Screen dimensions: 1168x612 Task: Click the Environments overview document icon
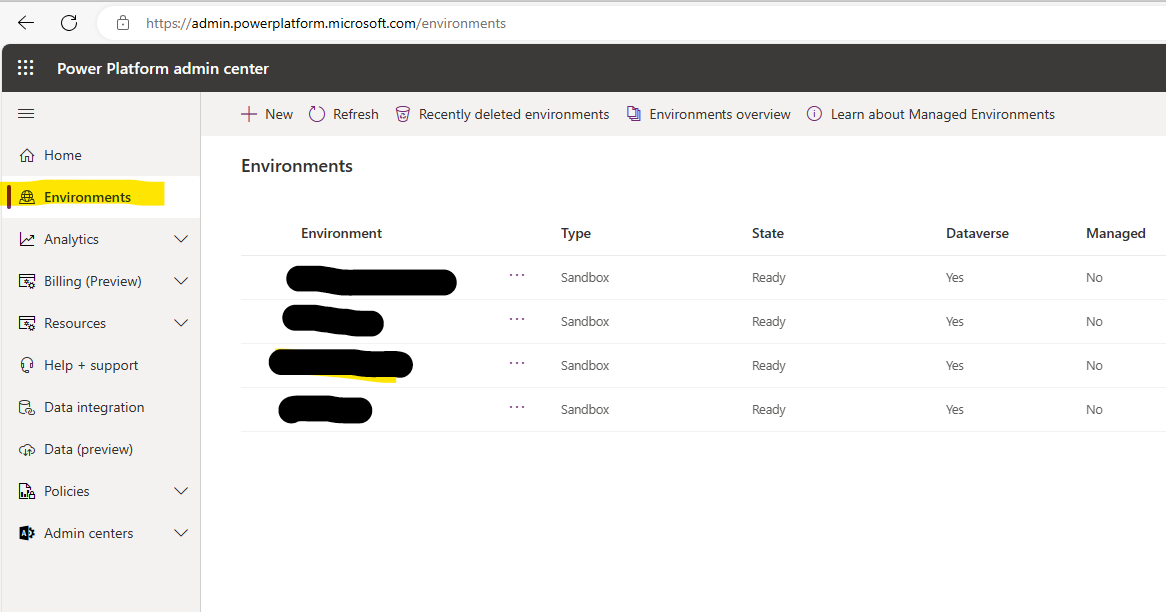(634, 114)
